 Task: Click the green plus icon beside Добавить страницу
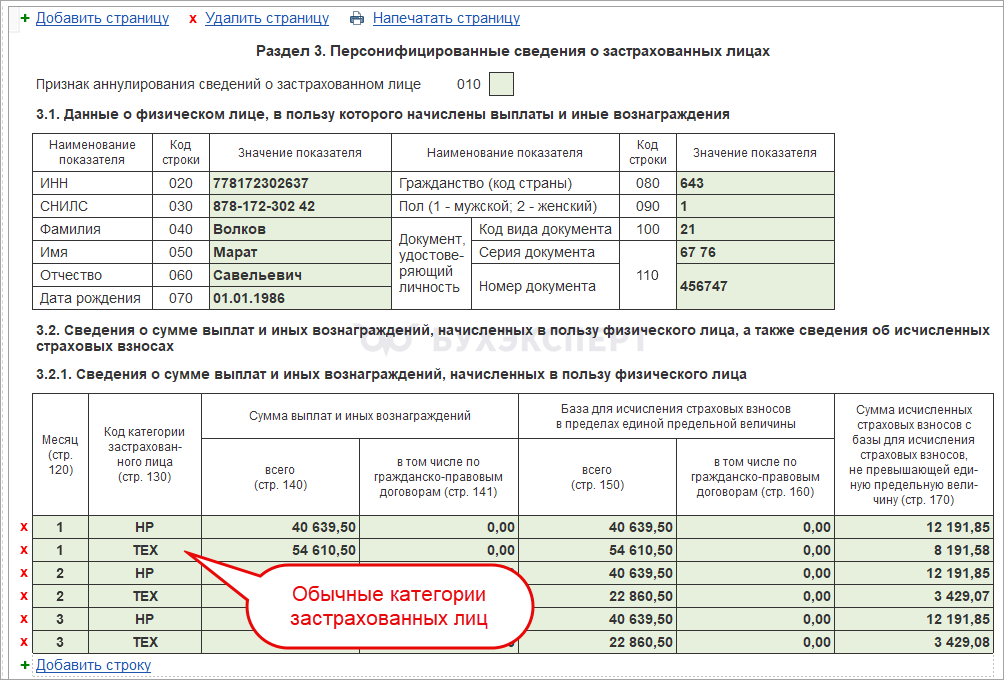click(x=25, y=19)
